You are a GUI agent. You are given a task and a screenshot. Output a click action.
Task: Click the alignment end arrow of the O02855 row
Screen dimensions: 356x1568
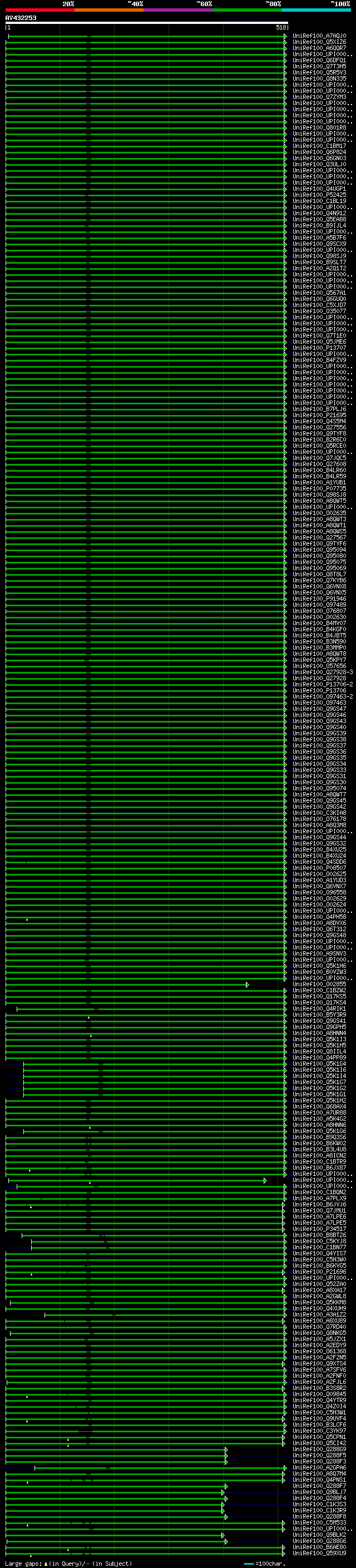coord(248,985)
